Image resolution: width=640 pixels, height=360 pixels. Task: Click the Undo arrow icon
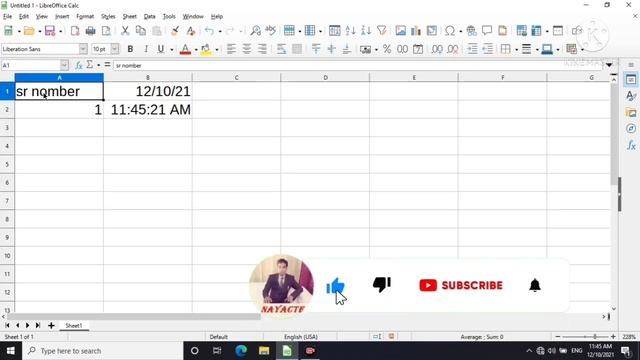click(x=209, y=31)
